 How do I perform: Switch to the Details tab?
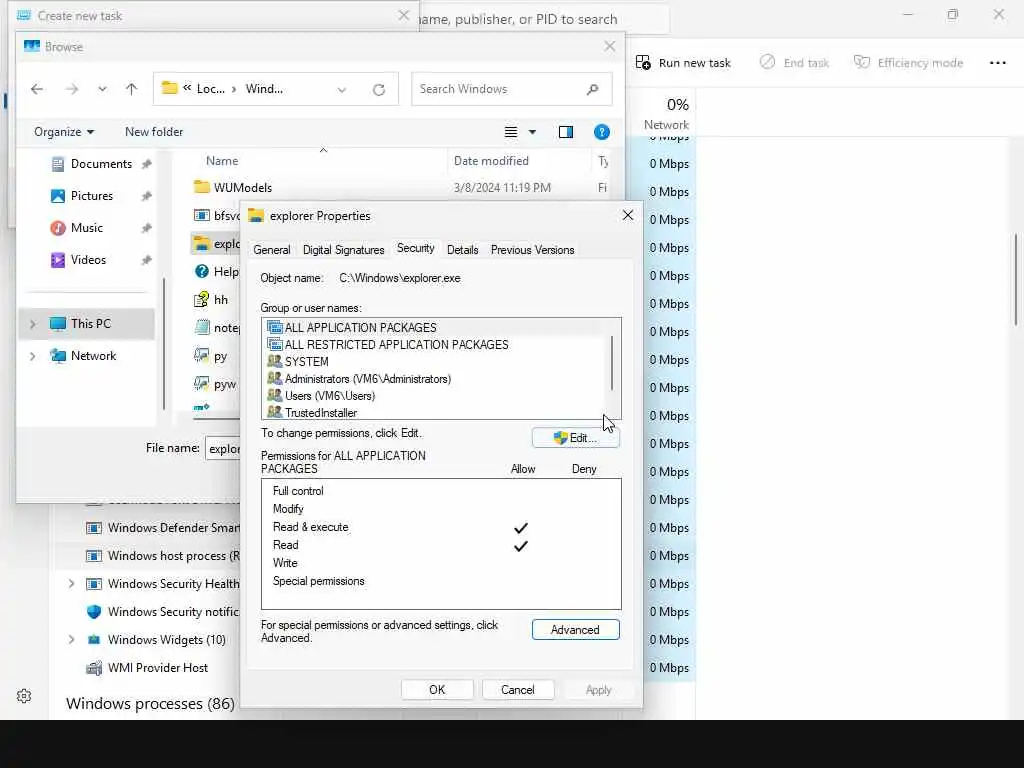coord(462,250)
